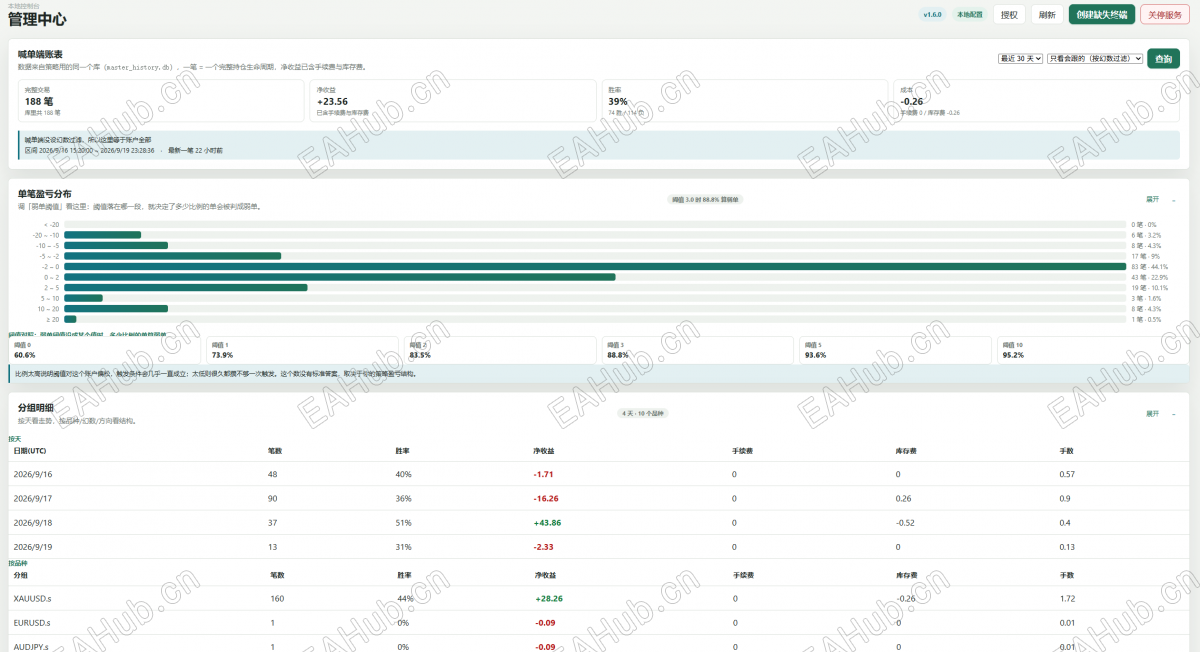Click the 刷新 refresh button
1200x652 pixels.
1047,15
